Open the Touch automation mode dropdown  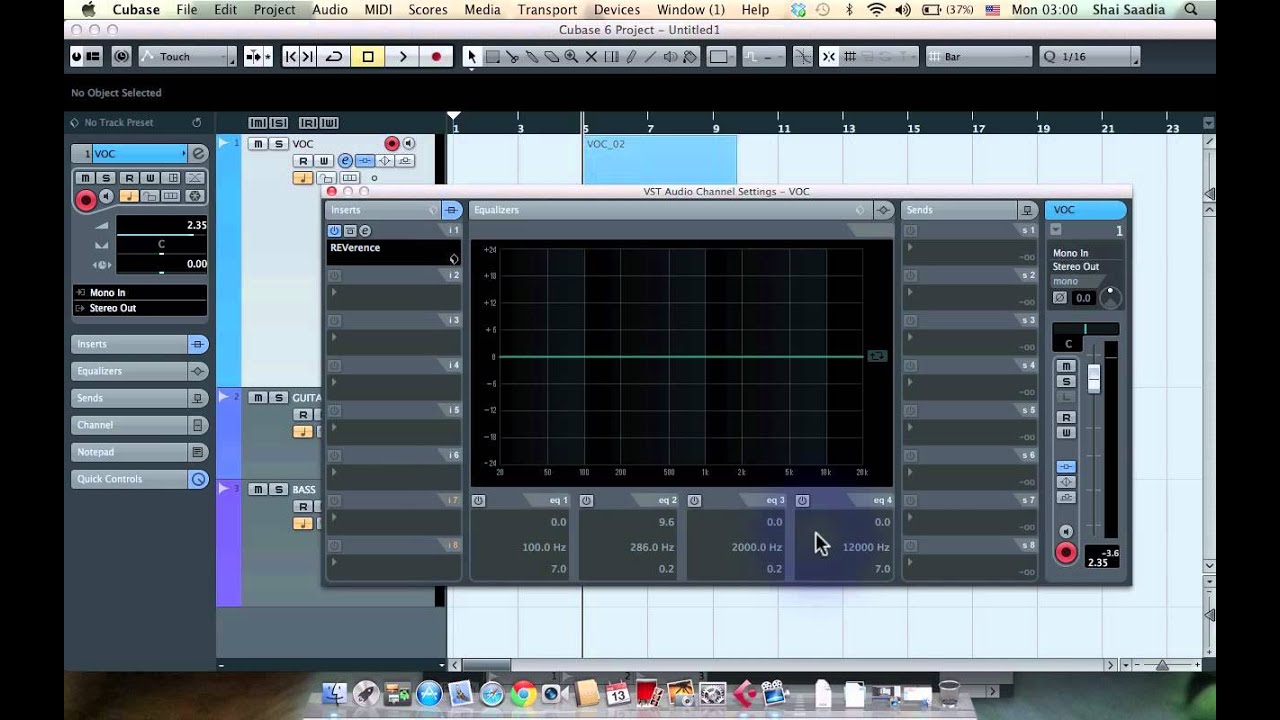click(187, 57)
